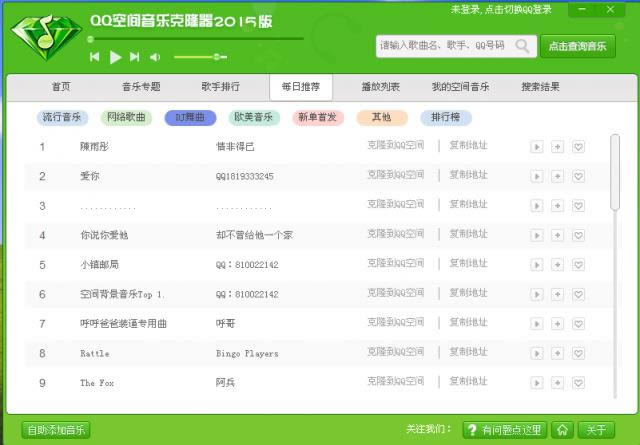Click the song list scrollbar thumb
Viewport: 640px width, 445px height.
click(615, 172)
